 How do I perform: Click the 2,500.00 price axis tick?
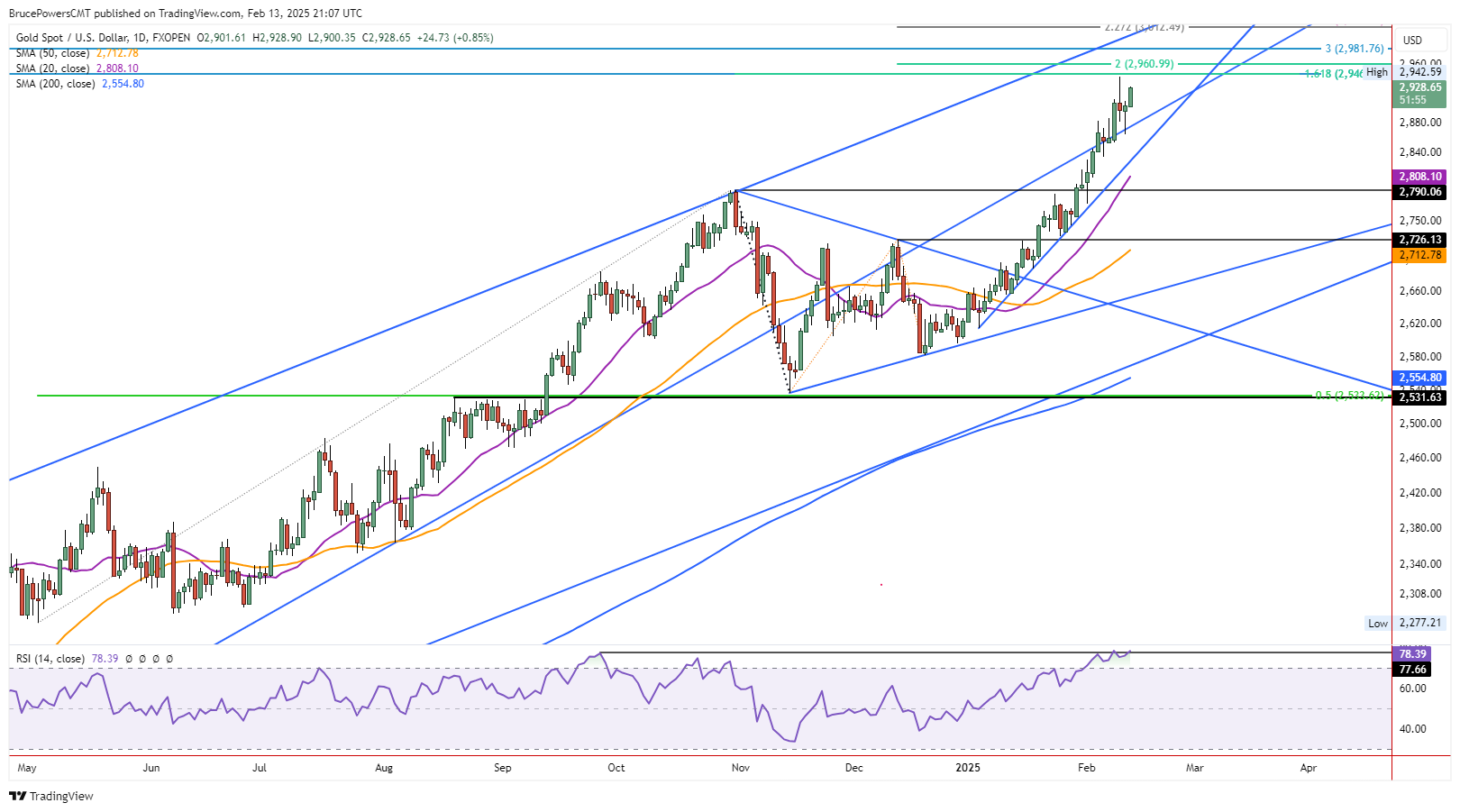[1420, 424]
